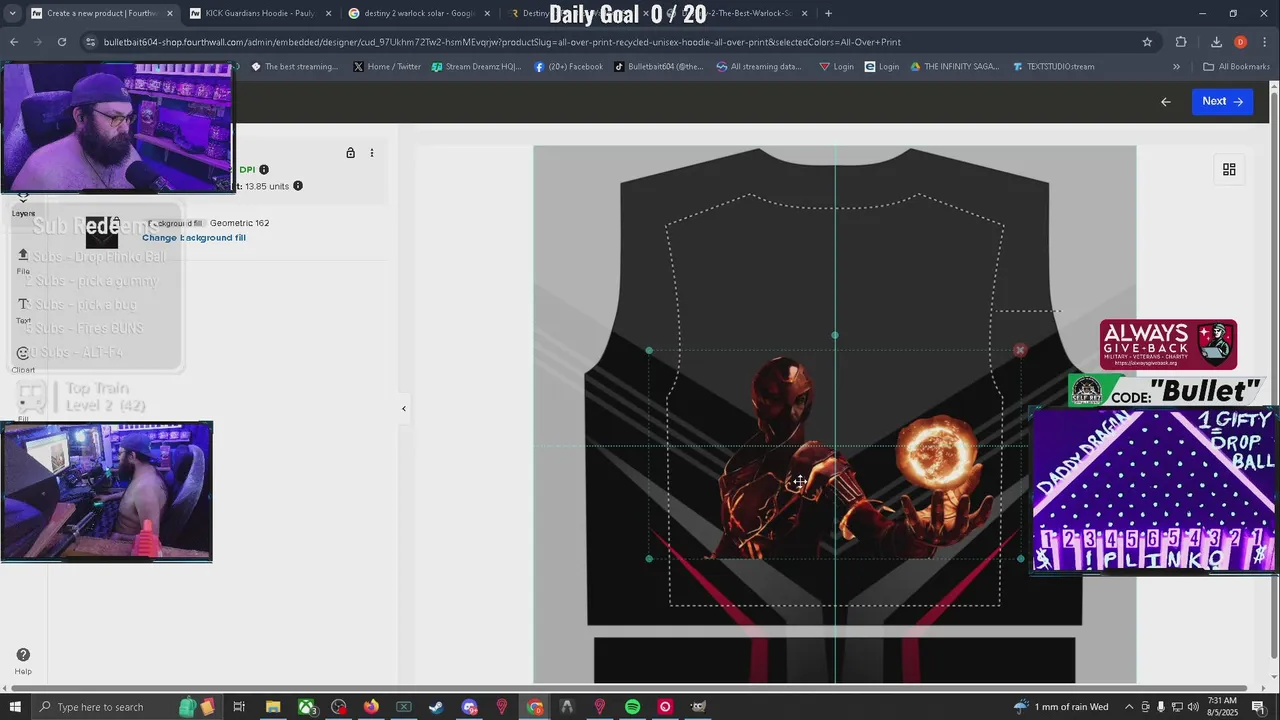Viewport: 1280px width, 720px height.
Task: Open Discord from taskbar
Action: point(469,707)
